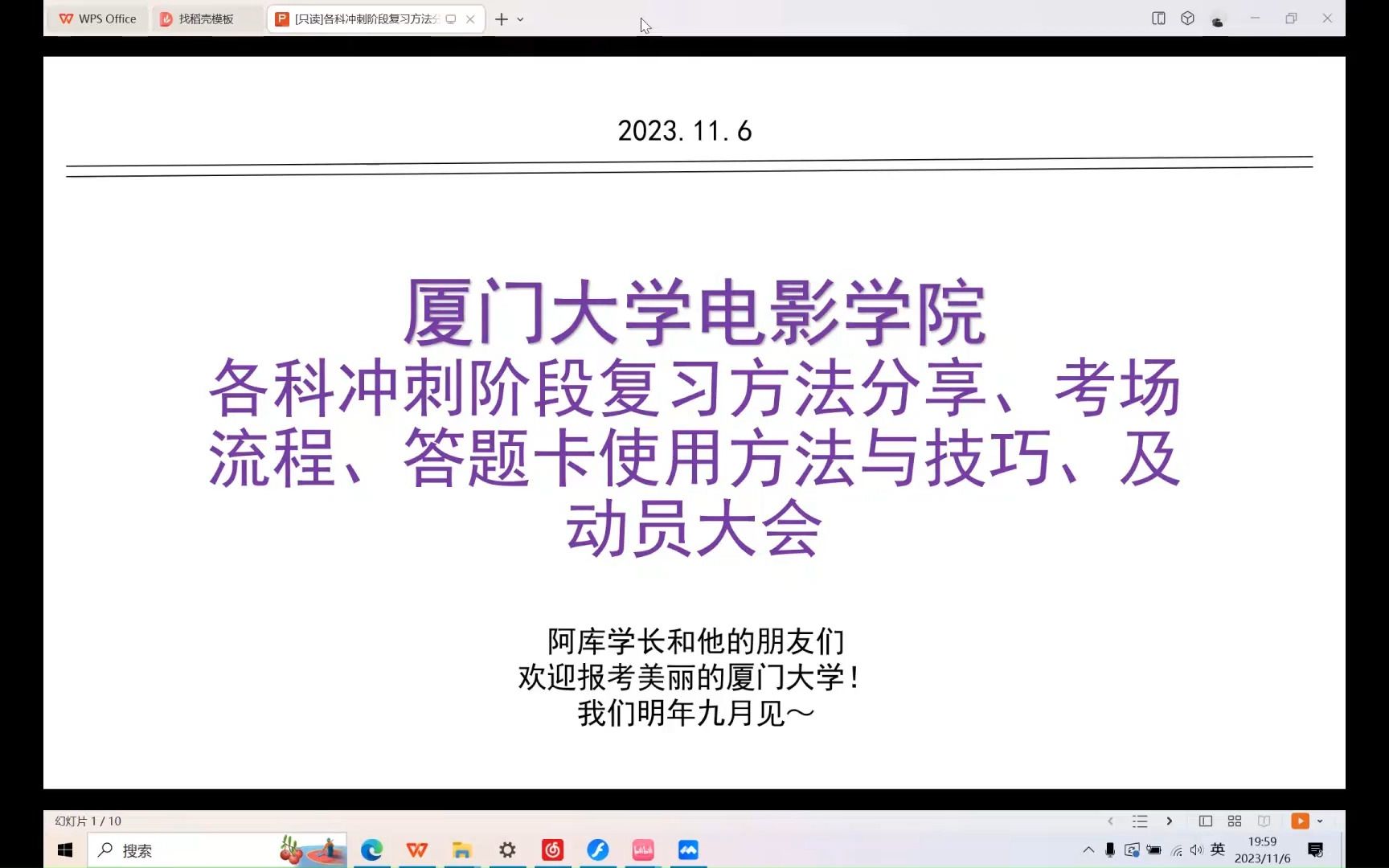
Task: Toggle the notification center
Action: click(x=1316, y=850)
